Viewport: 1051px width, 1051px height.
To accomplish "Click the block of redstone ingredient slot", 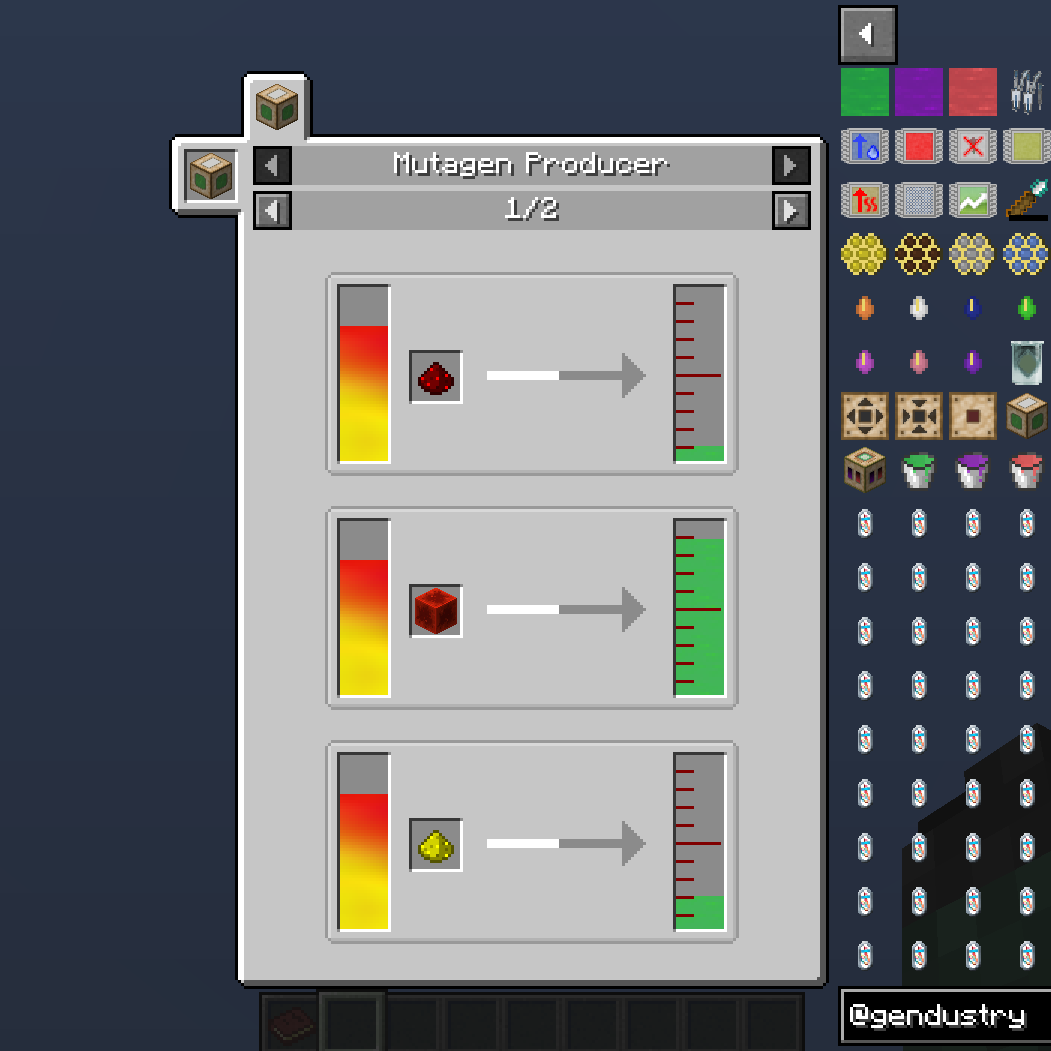I will (x=436, y=611).
